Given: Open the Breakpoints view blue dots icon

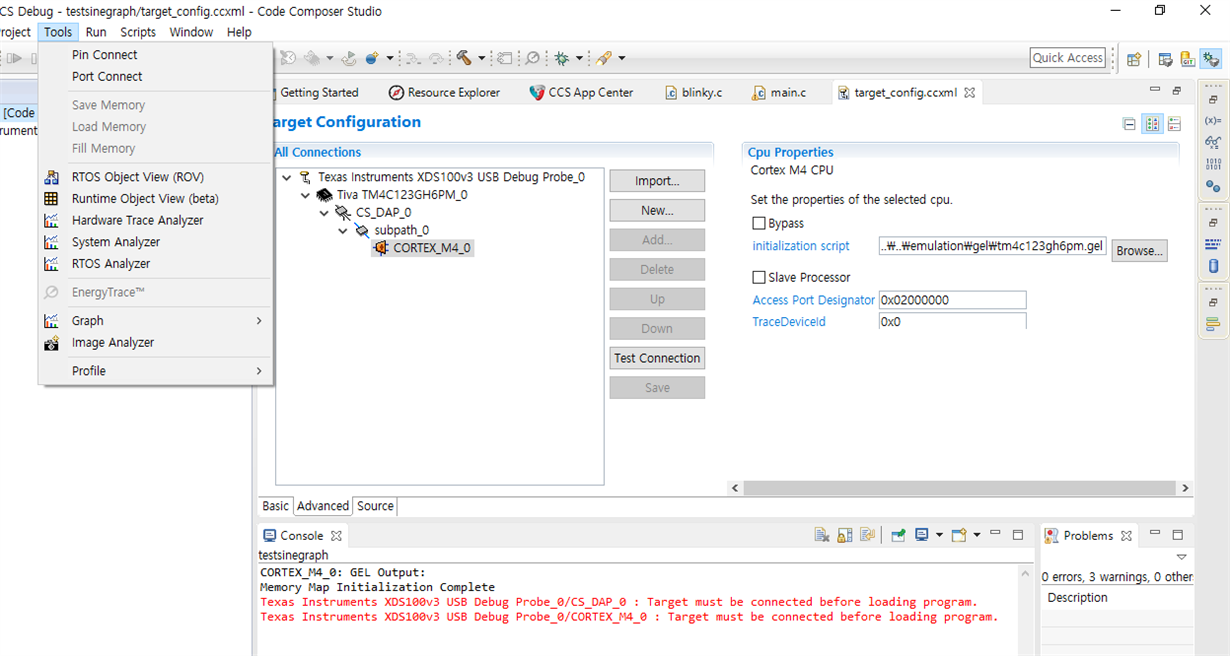Looking at the screenshot, I should coord(1213,186).
